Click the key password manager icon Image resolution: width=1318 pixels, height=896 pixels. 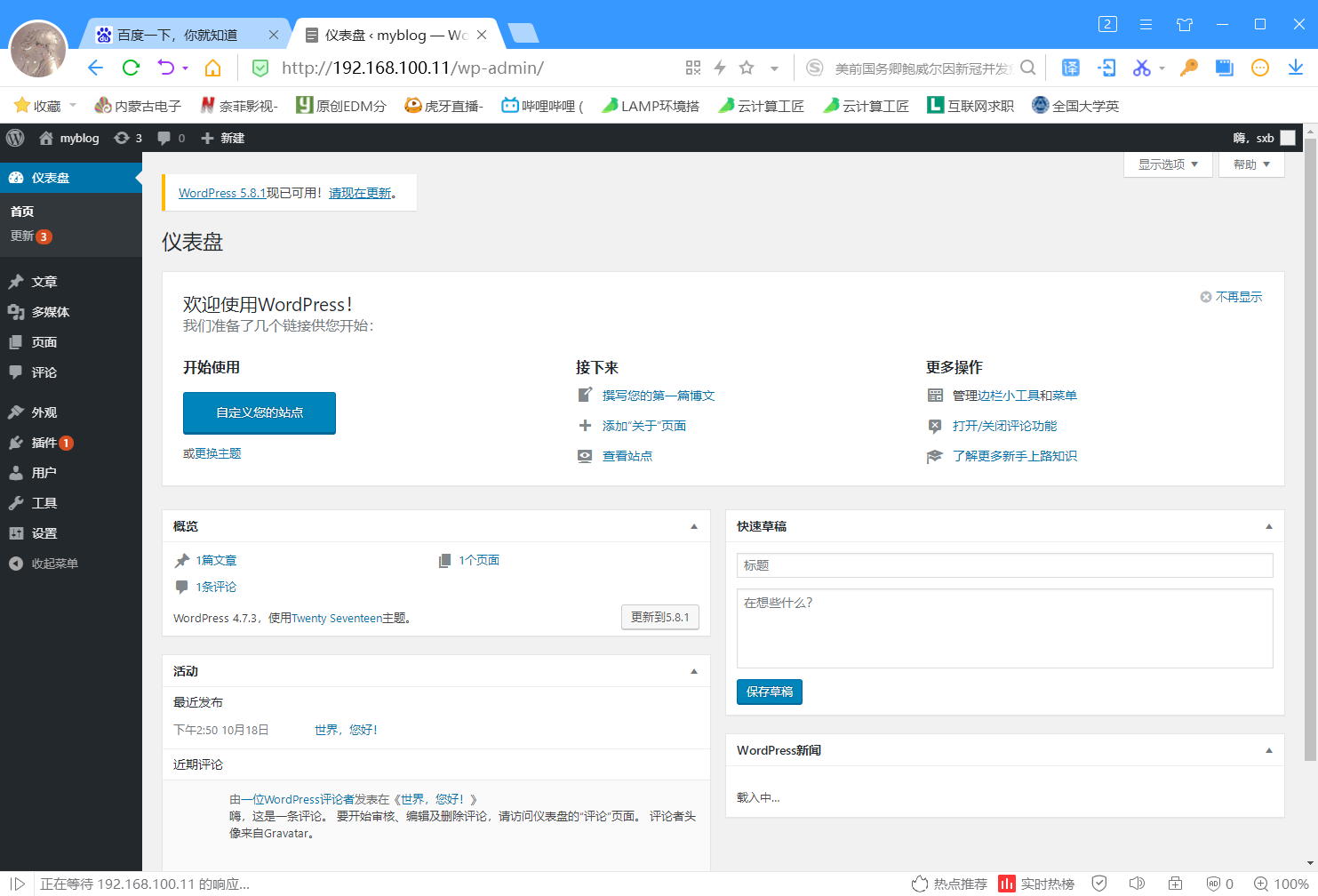pos(1189,68)
